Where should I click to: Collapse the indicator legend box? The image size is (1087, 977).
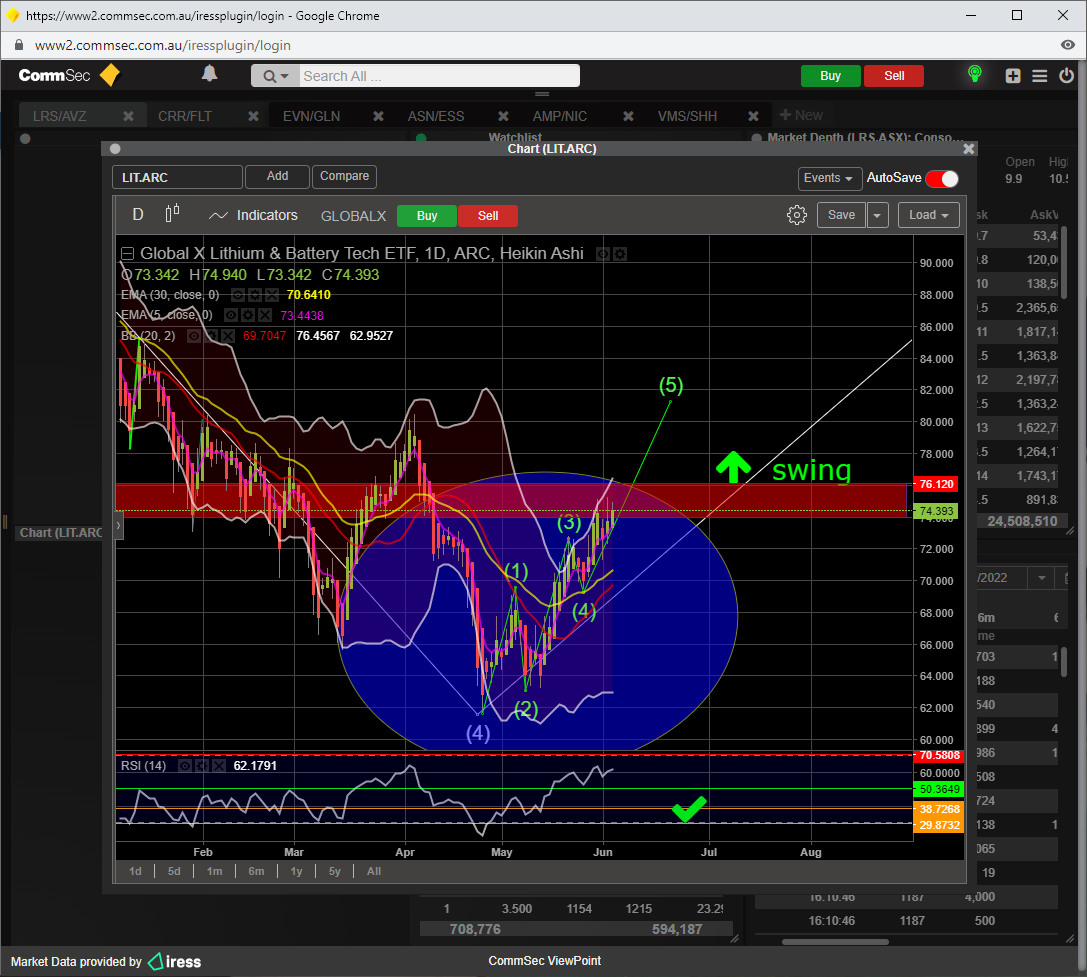pos(128,254)
